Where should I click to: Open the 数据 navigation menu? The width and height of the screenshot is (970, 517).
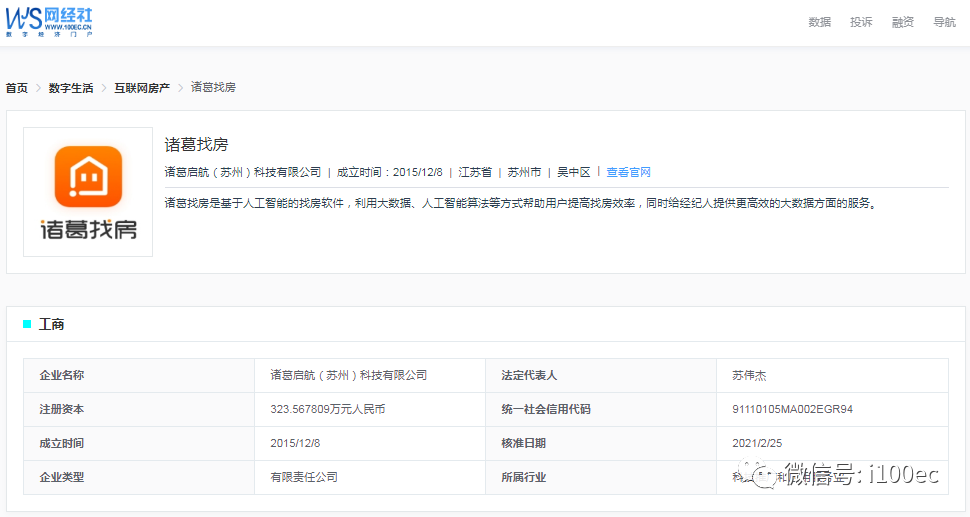pos(819,22)
